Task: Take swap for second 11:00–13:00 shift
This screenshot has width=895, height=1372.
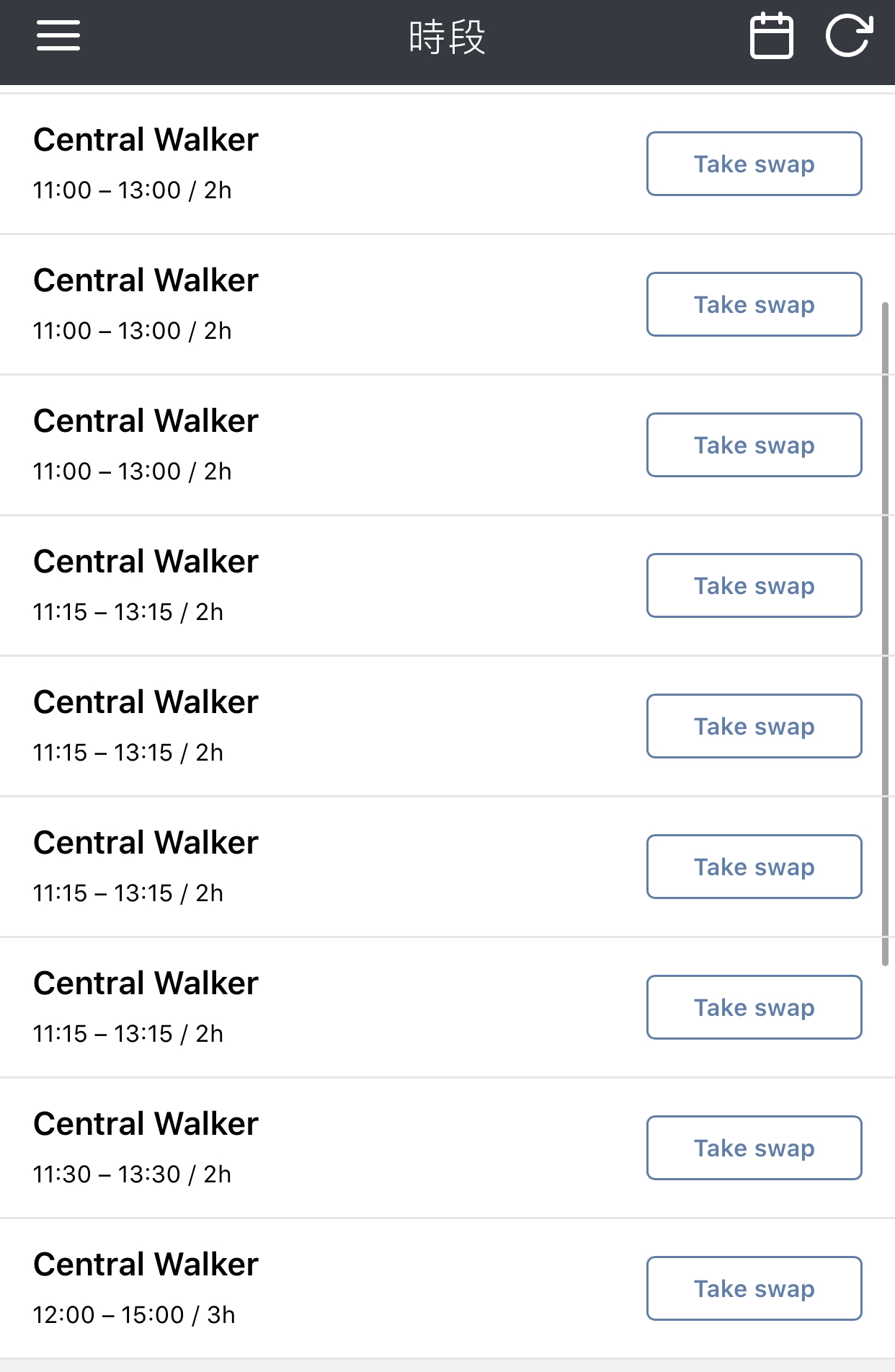Action: click(754, 304)
